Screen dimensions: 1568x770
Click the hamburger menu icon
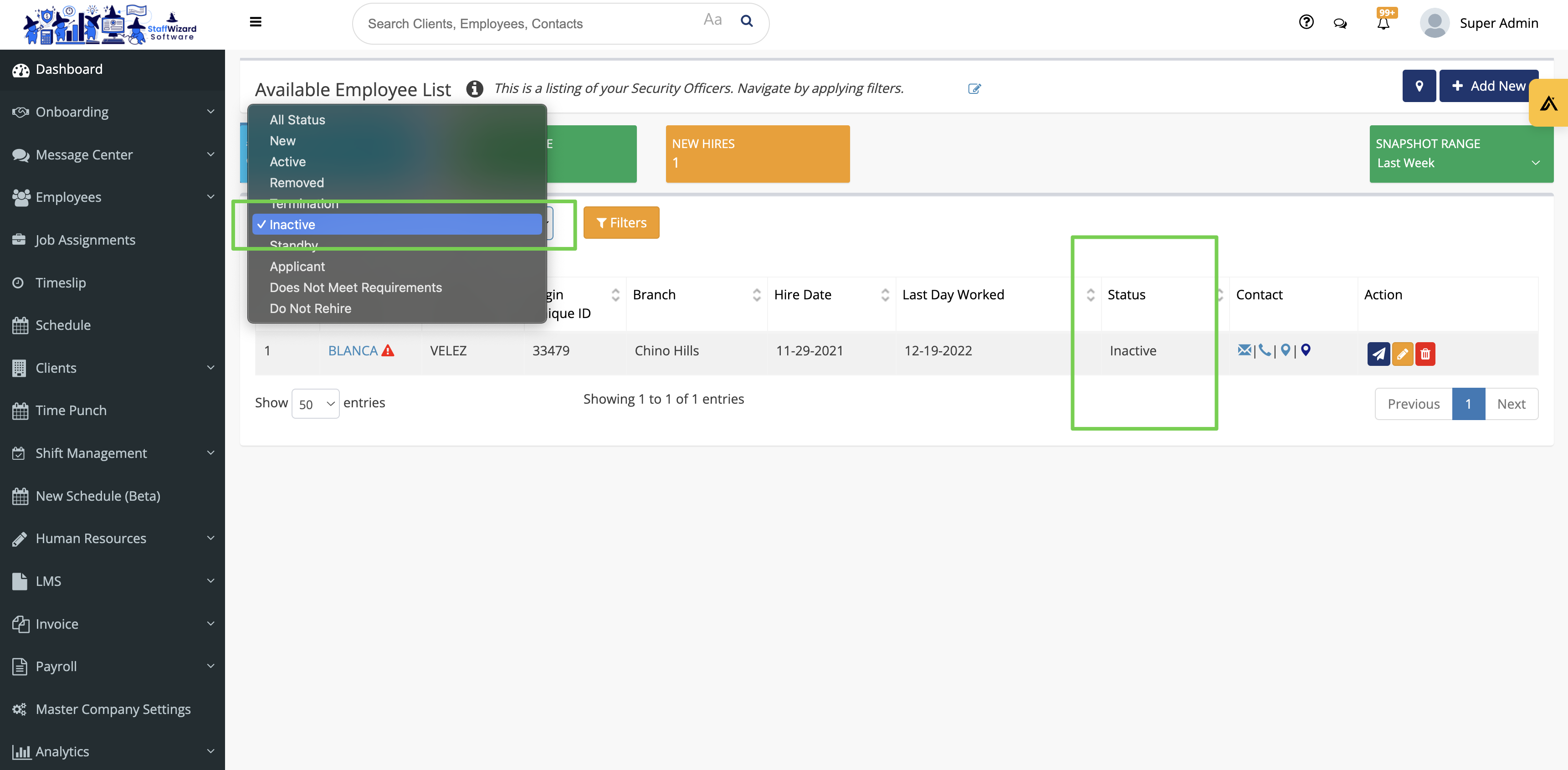pos(256,22)
